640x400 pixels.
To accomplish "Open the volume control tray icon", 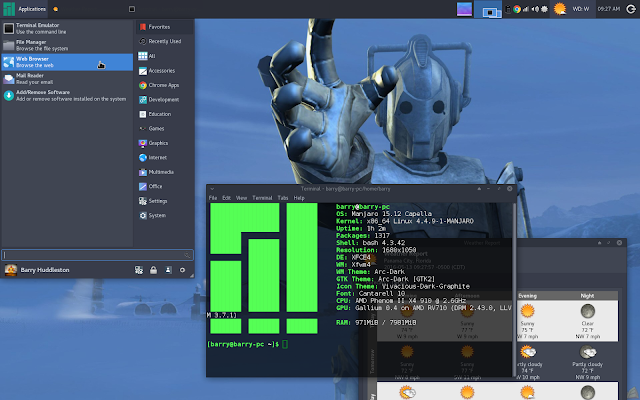I will [535, 9].
